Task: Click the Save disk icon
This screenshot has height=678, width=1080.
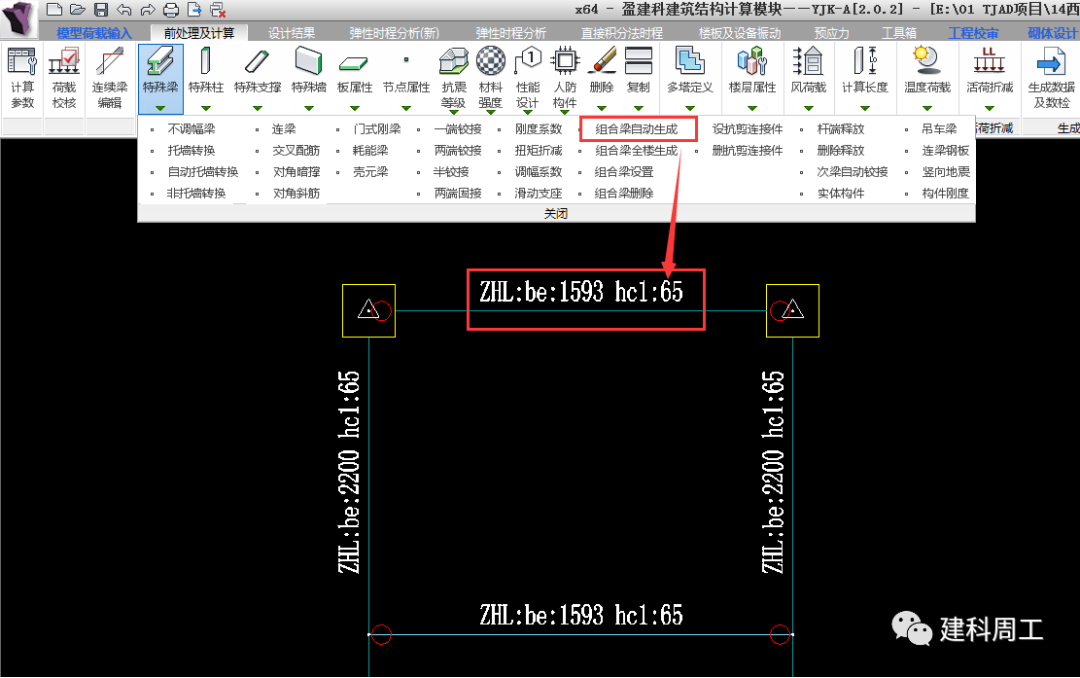Action: point(101,10)
